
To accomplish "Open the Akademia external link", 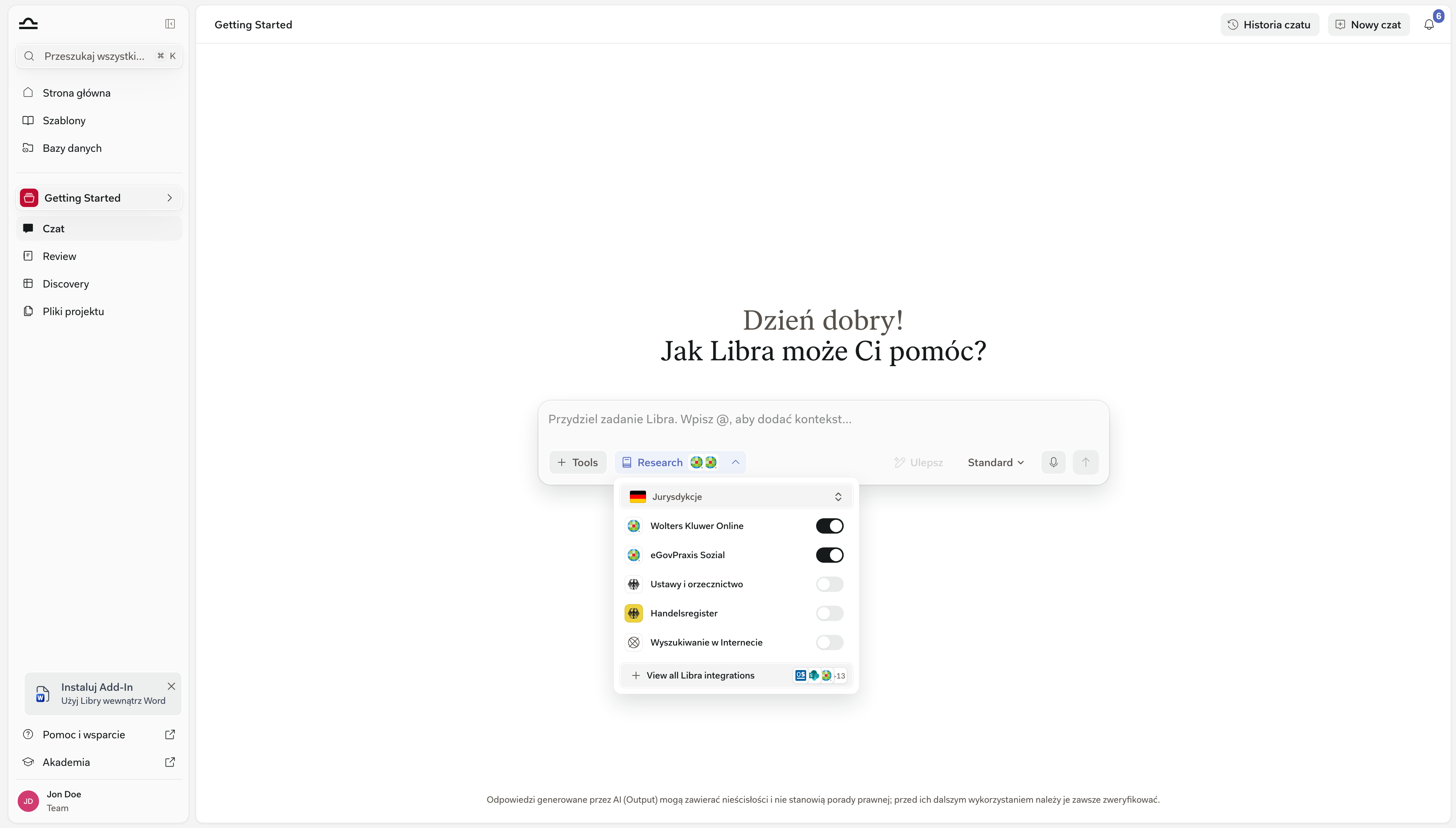I will pyautogui.click(x=99, y=762).
